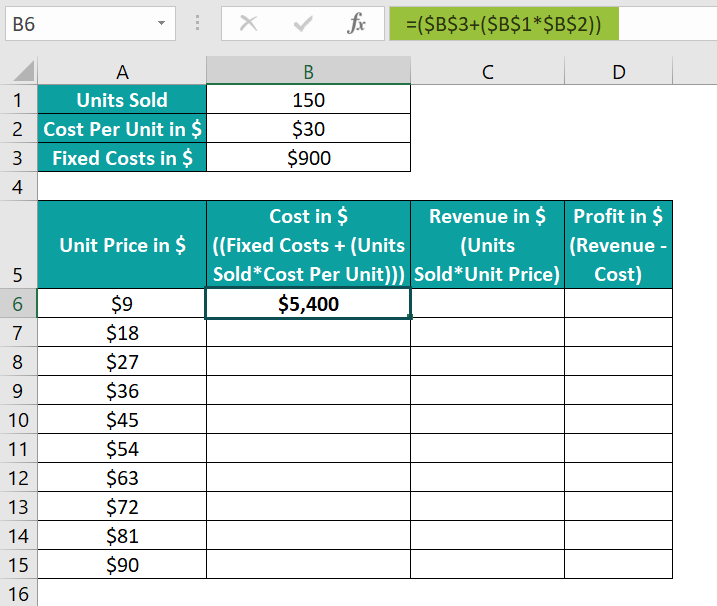Select the unit price cell $81
The width and height of the screenshot is (717, 606).
[x=122, y=535]
